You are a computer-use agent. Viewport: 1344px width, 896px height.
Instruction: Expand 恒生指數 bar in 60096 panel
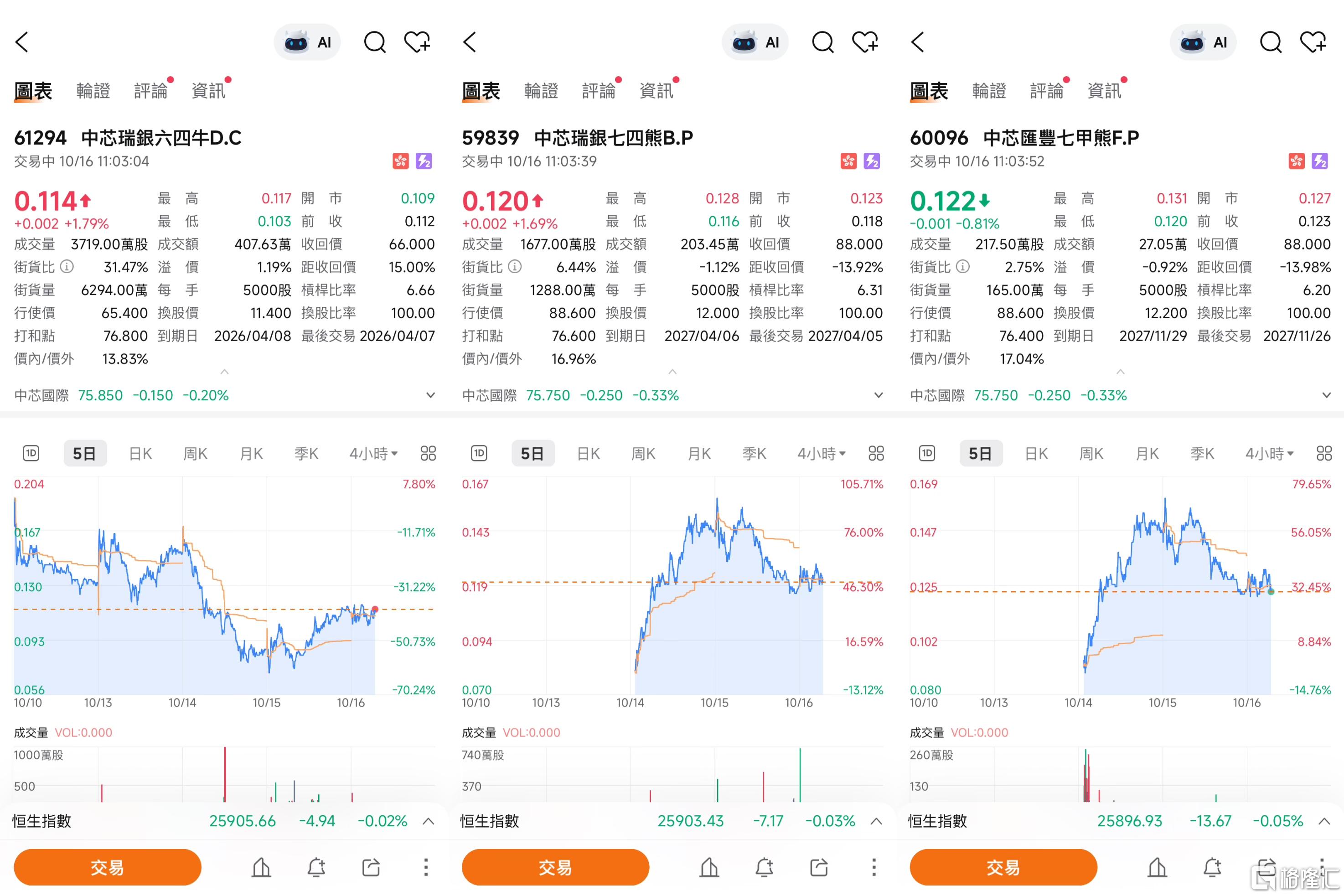tap(1324, 821)
